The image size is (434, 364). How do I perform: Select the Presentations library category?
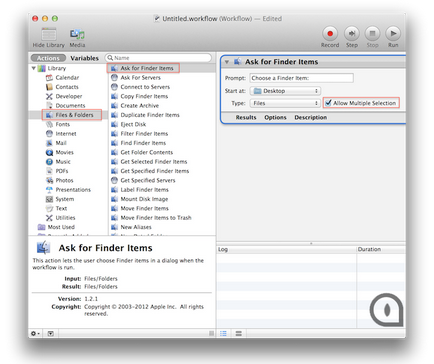point(73,190)
